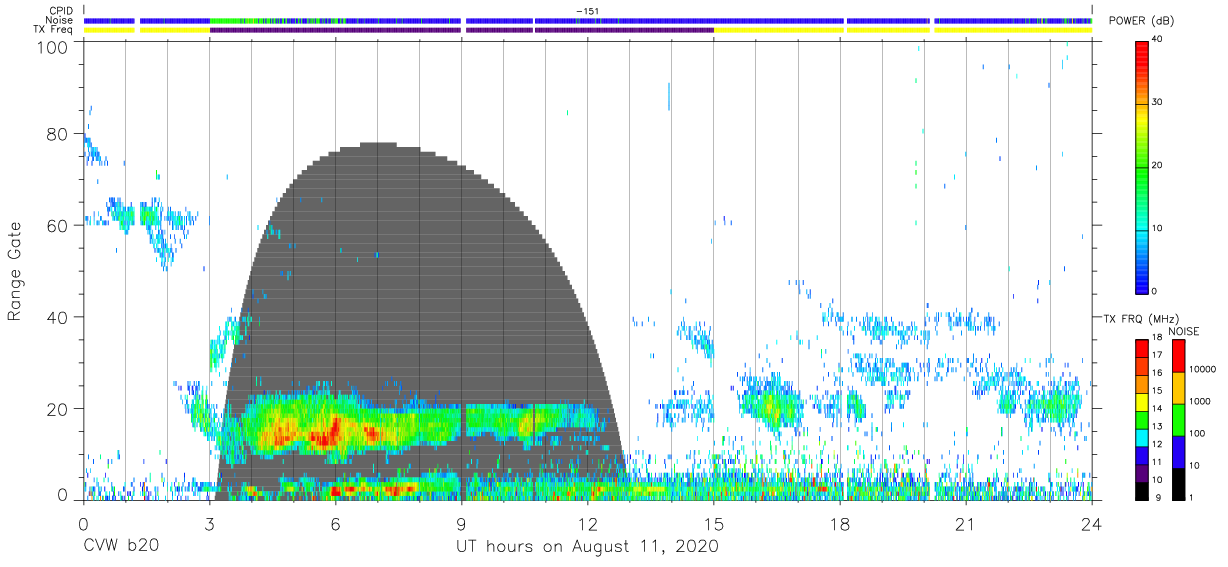1228x567 pixels.
Task: Select the cyan 12-13 MHz frequency swatch
Action: pyautogui.click(x=1143, y=437)
